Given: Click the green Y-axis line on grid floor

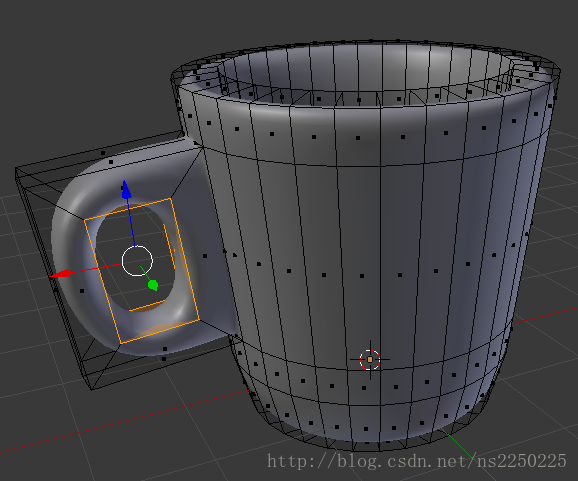Looking at the screenshot, I should [466, 452].
